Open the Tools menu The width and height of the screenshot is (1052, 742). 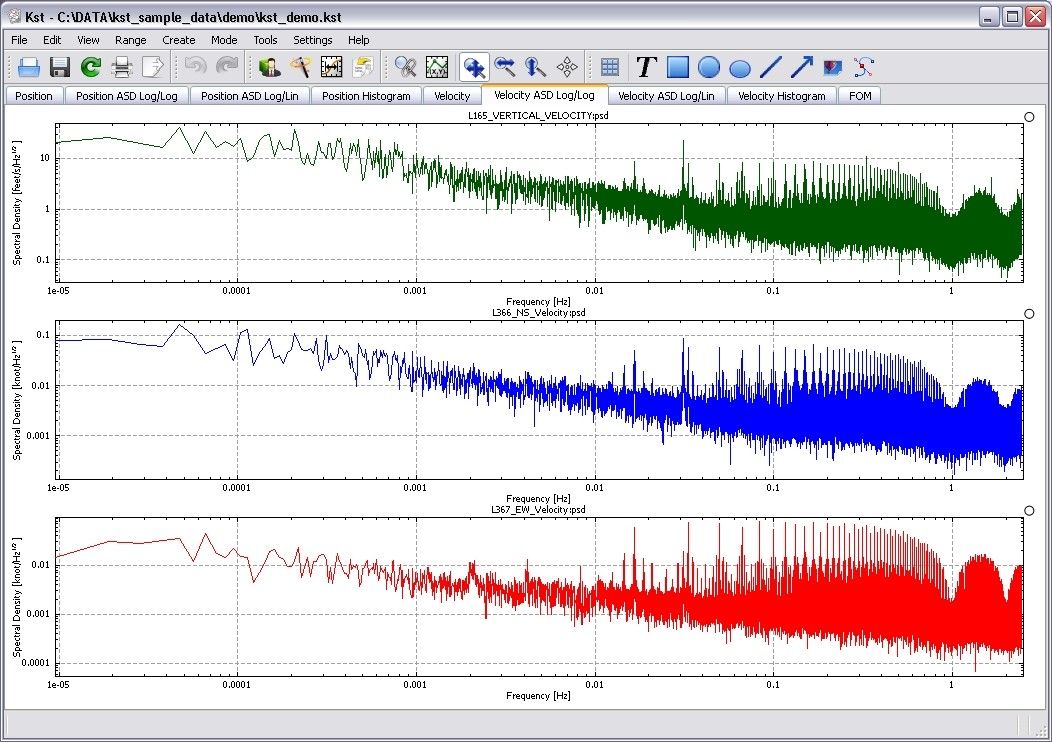tap(265, 40)
